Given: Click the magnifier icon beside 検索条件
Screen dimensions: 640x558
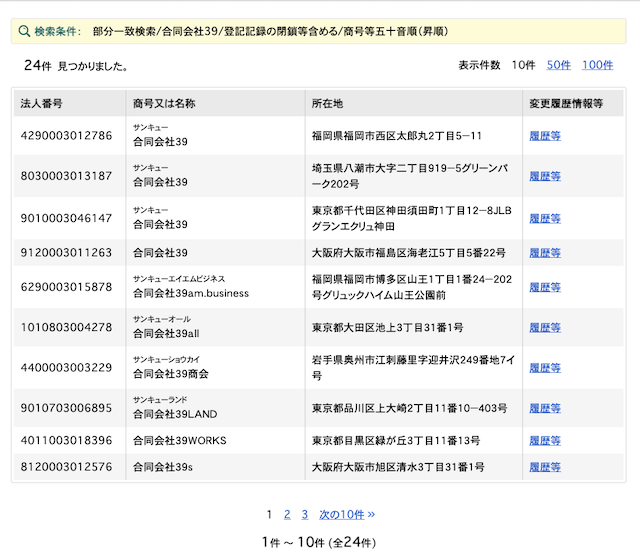Looking at the screenshot, I should tap(23, 32).
